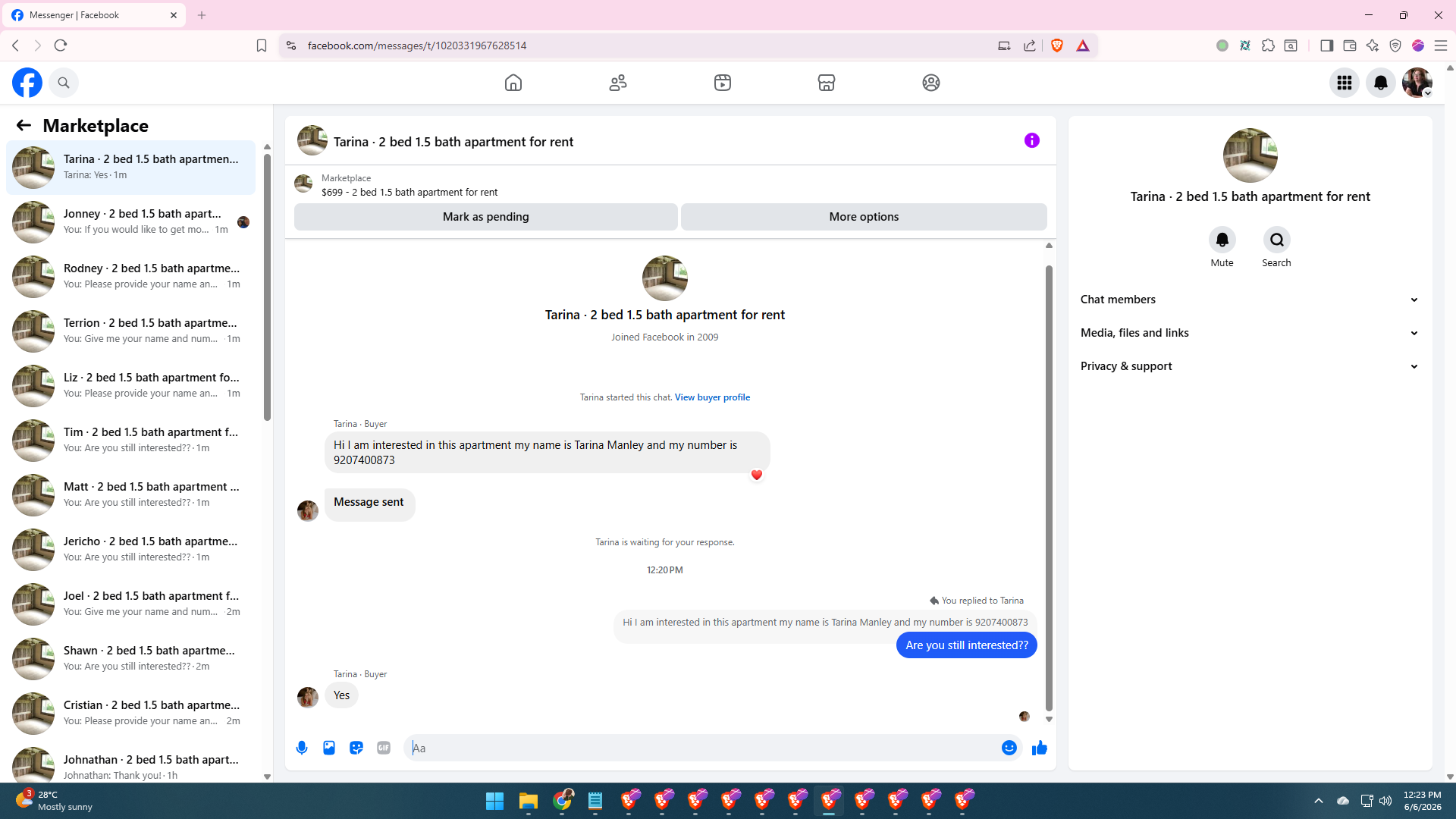This screenshot has height=819, width=1456.
Task: Select the Messenger | Facebook browser tab
Action: [x=94, y=15]
